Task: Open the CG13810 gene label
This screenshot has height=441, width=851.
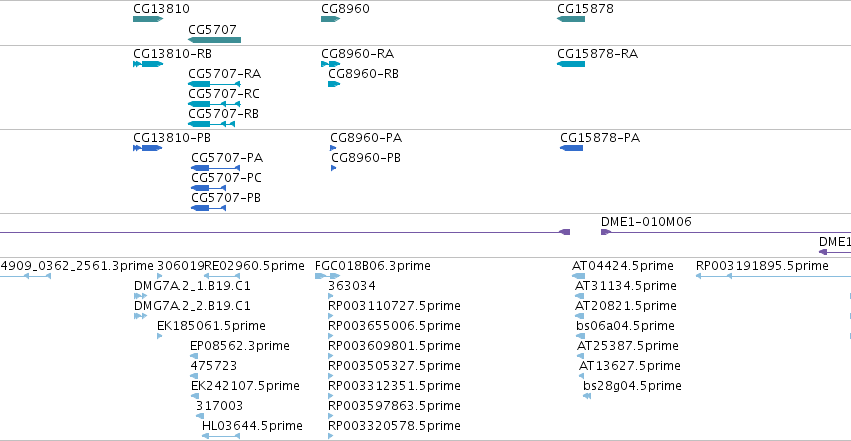Action: pos(161,9)
